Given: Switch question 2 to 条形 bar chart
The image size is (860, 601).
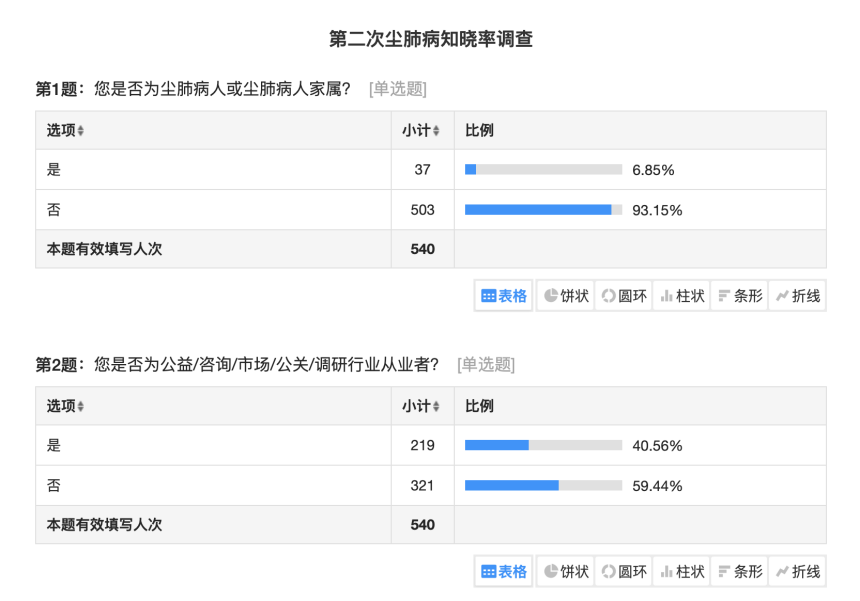Looking at the screenshot, I should [x=739, y=572].
